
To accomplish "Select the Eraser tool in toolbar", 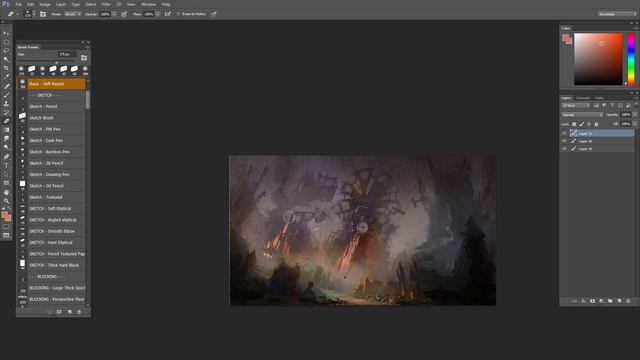I will coord(6,121).
